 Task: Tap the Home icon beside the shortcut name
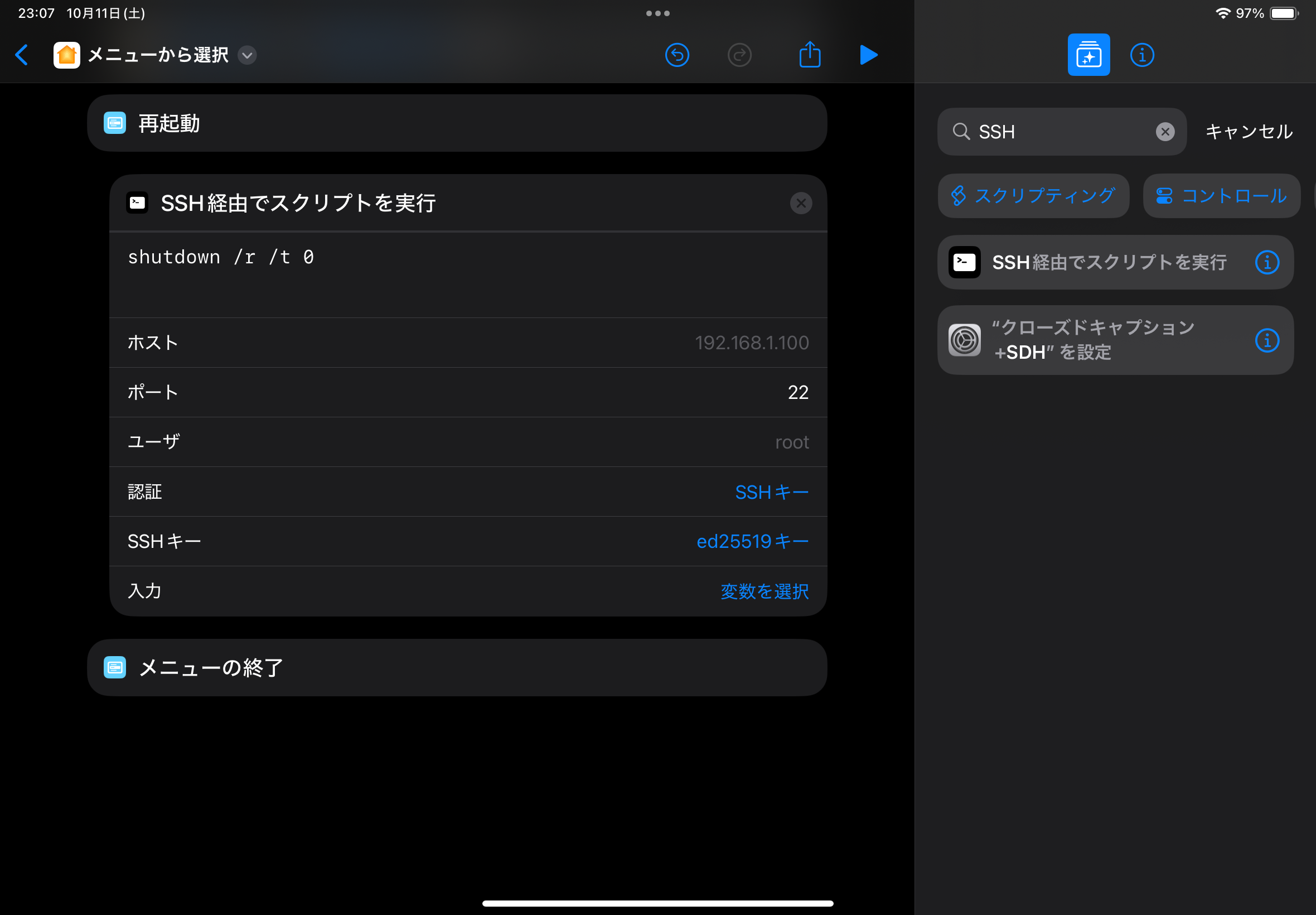(x=66, y=55)
